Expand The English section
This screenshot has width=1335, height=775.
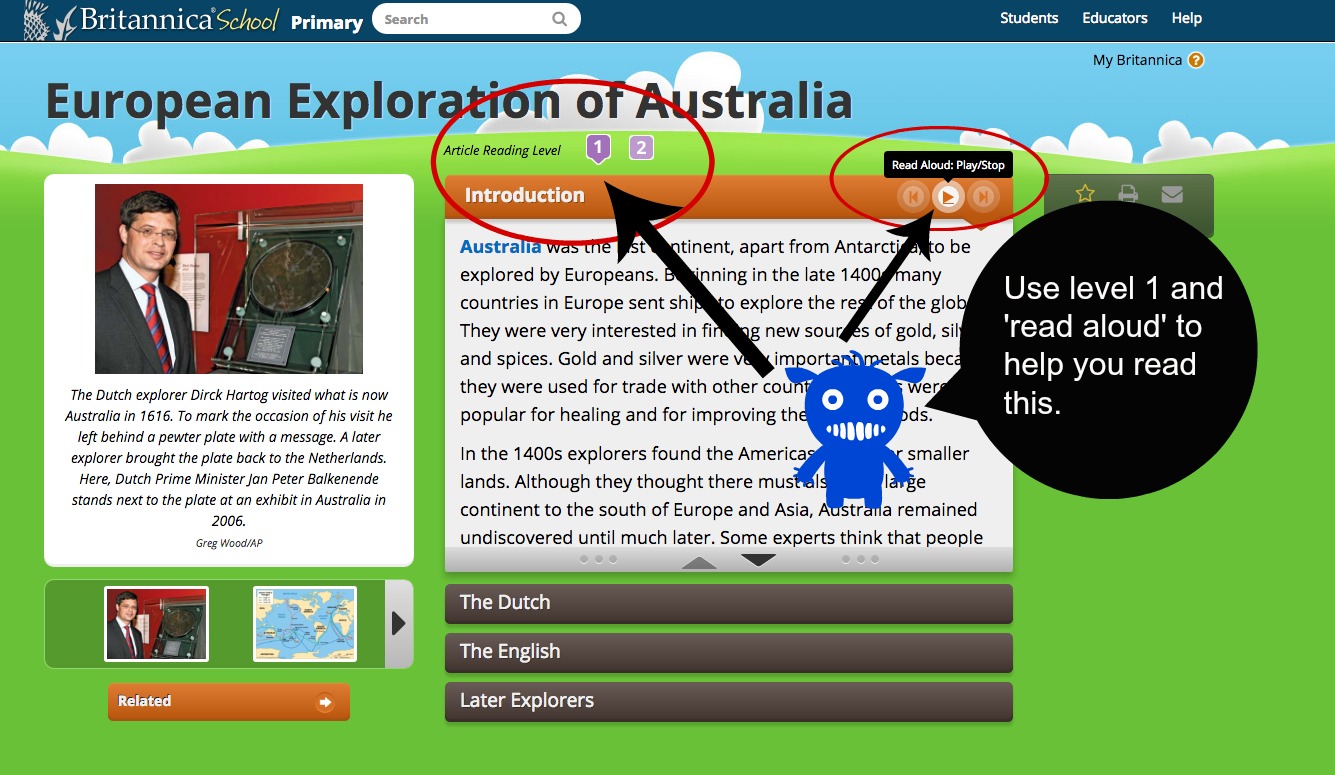[728, 652]
